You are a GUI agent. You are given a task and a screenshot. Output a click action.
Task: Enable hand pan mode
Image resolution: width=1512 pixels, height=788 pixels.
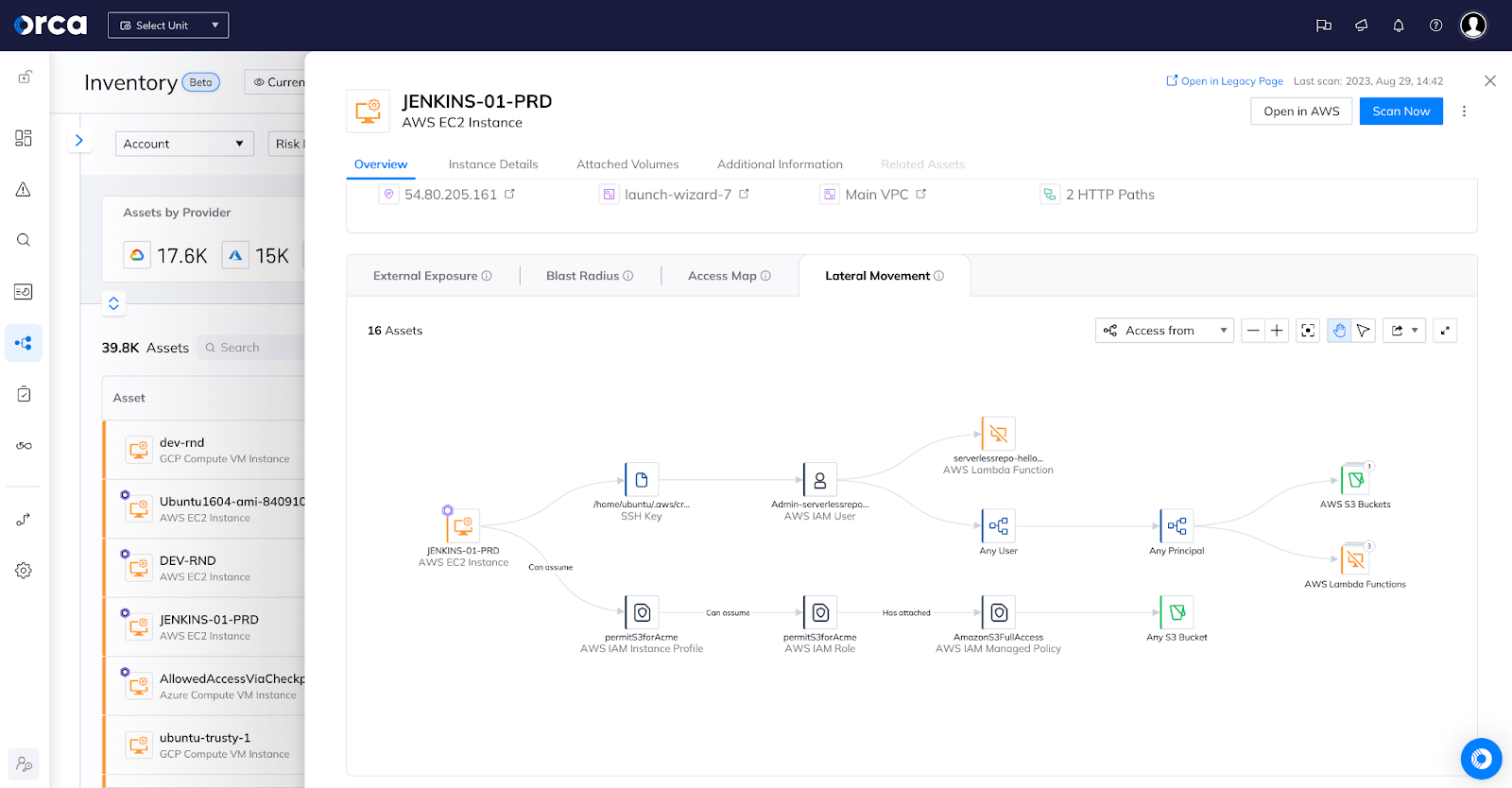pyautogui.click(x=1339, y=331)
